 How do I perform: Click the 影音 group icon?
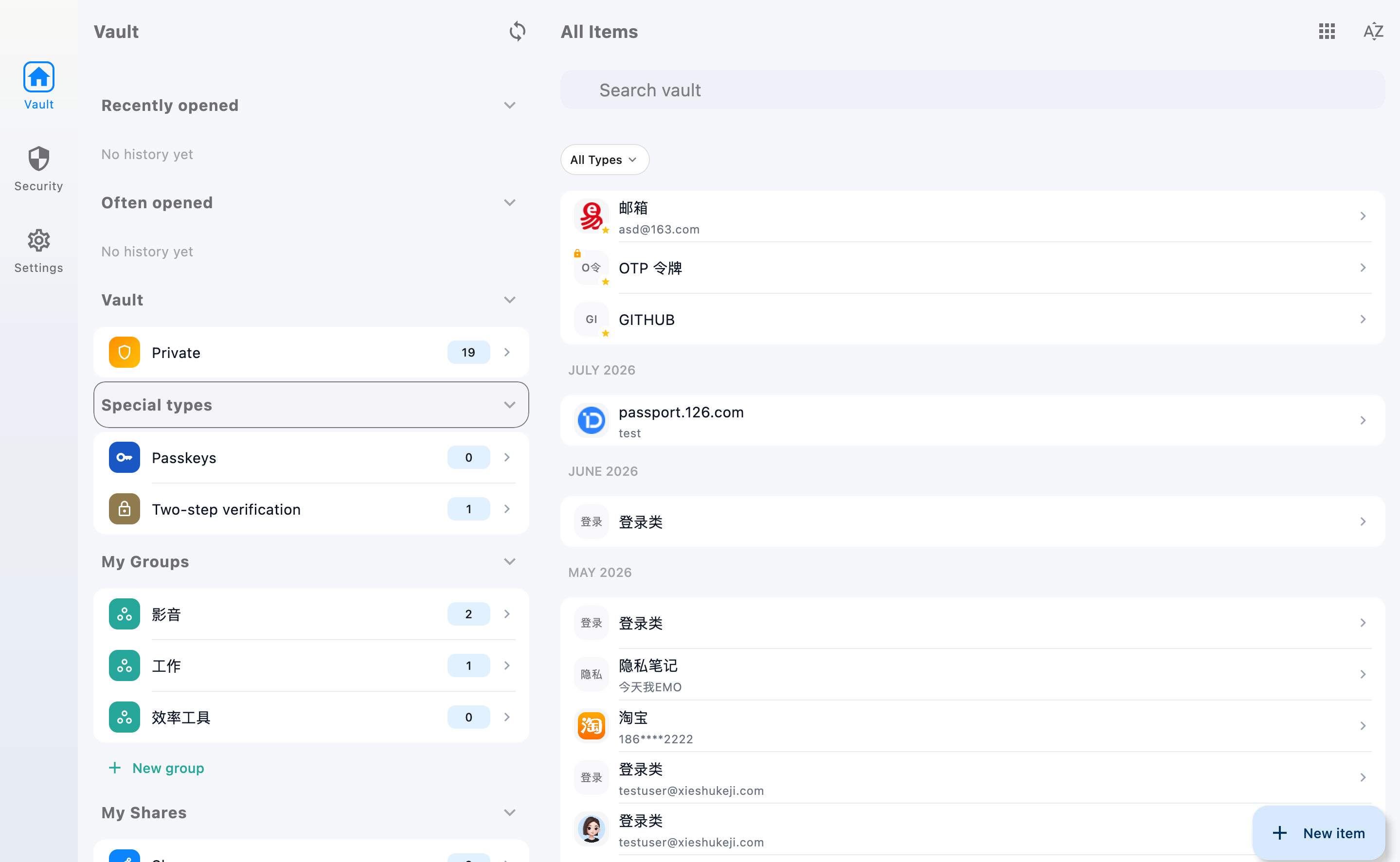pos(124,614)
